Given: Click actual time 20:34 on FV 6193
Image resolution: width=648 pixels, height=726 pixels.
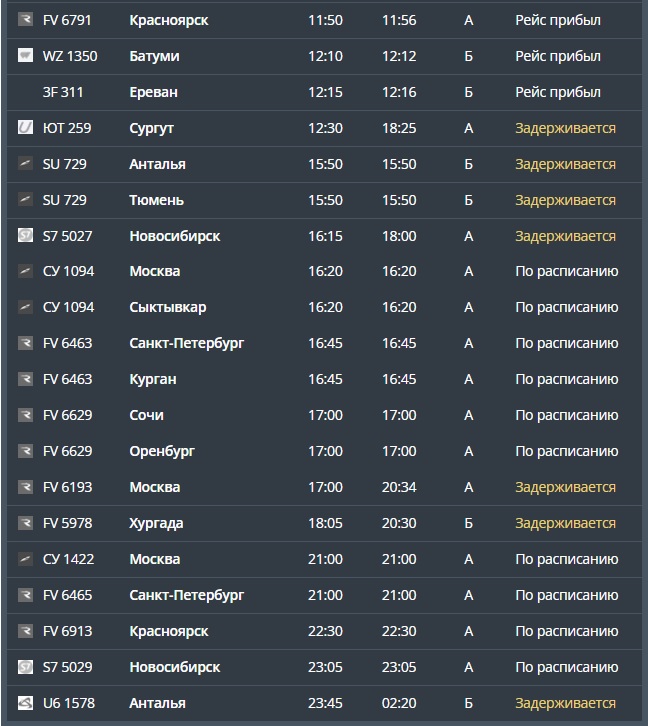Looking at the screenshot, I should point(399,487).
